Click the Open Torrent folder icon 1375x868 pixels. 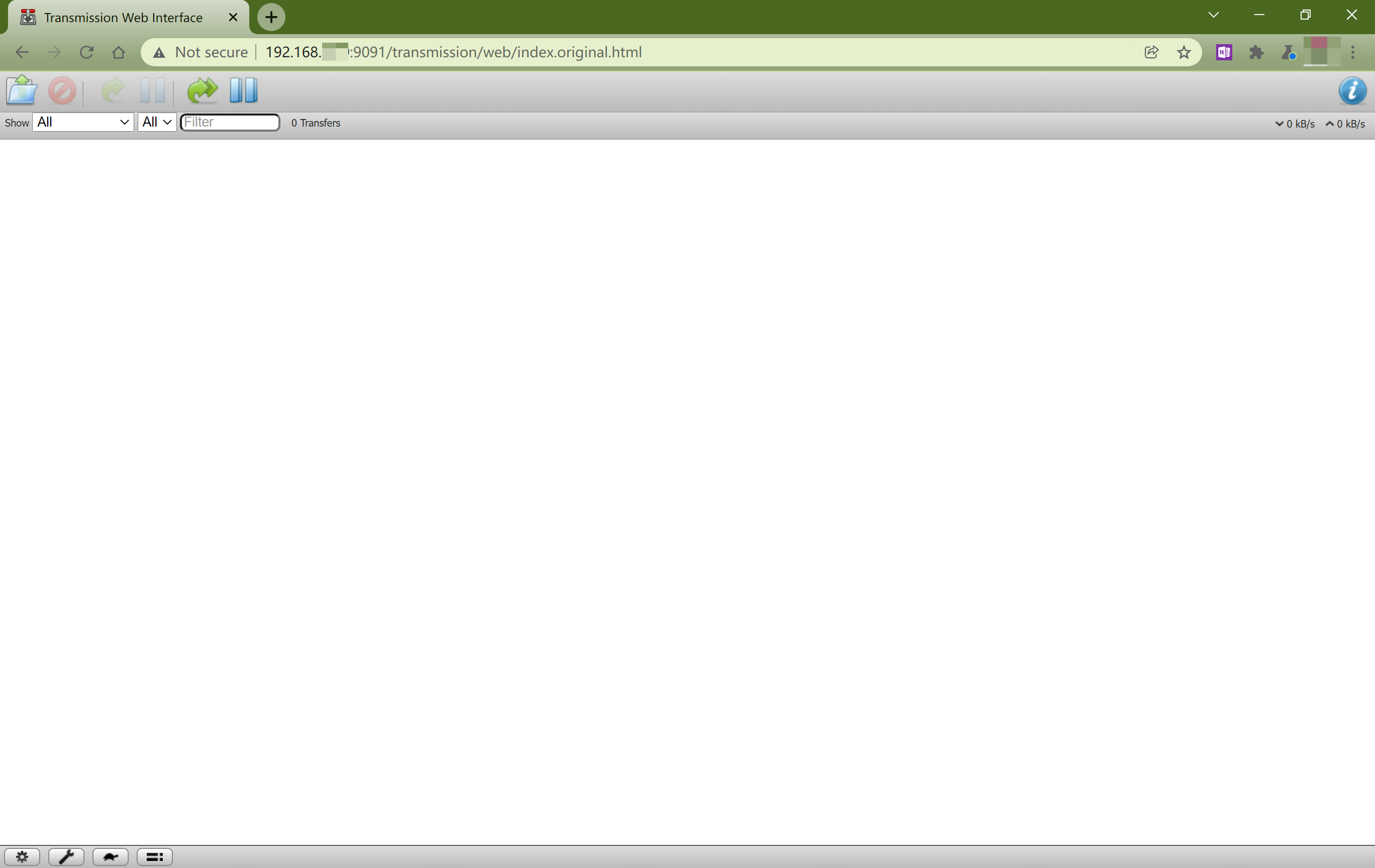click(22, 90)
